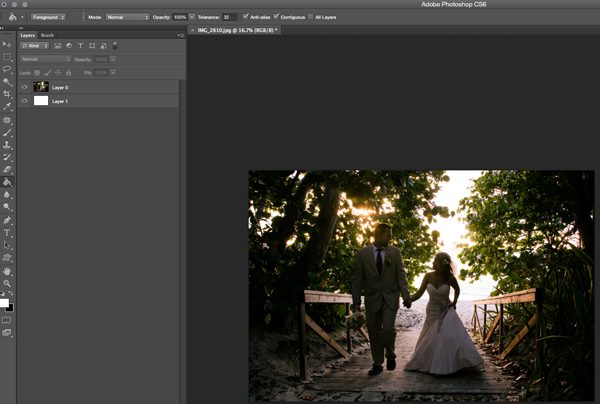
Task: Enable the All Layers checkbox
Action: (311, 17)
